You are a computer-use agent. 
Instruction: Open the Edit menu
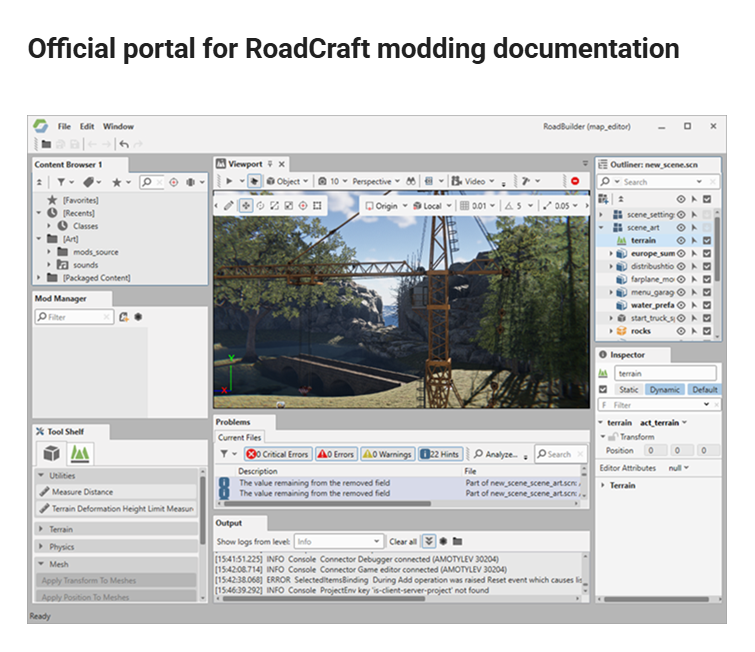click(x=87, y=126)
